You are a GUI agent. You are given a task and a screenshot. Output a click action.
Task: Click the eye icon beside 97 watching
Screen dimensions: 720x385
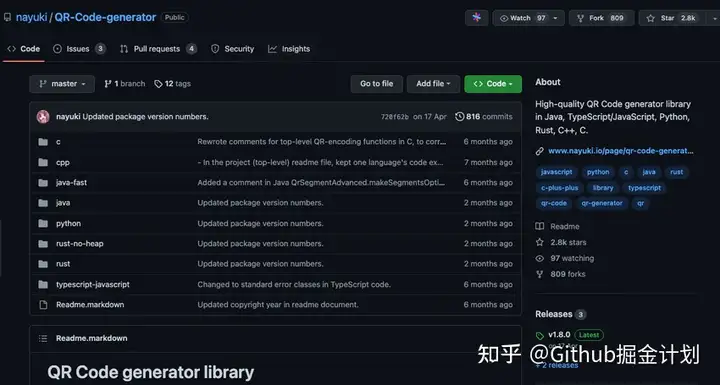pos(540,258)
